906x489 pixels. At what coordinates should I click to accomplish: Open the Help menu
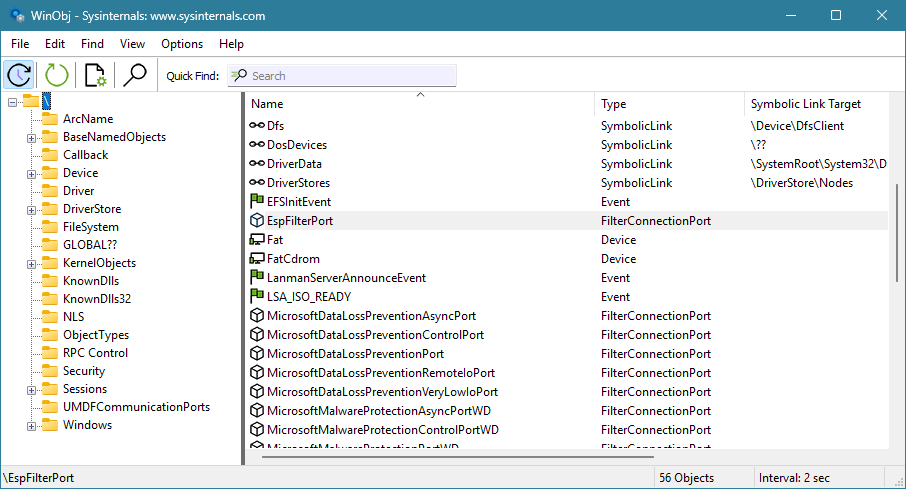pyautogui.click(x=231, y=44)
